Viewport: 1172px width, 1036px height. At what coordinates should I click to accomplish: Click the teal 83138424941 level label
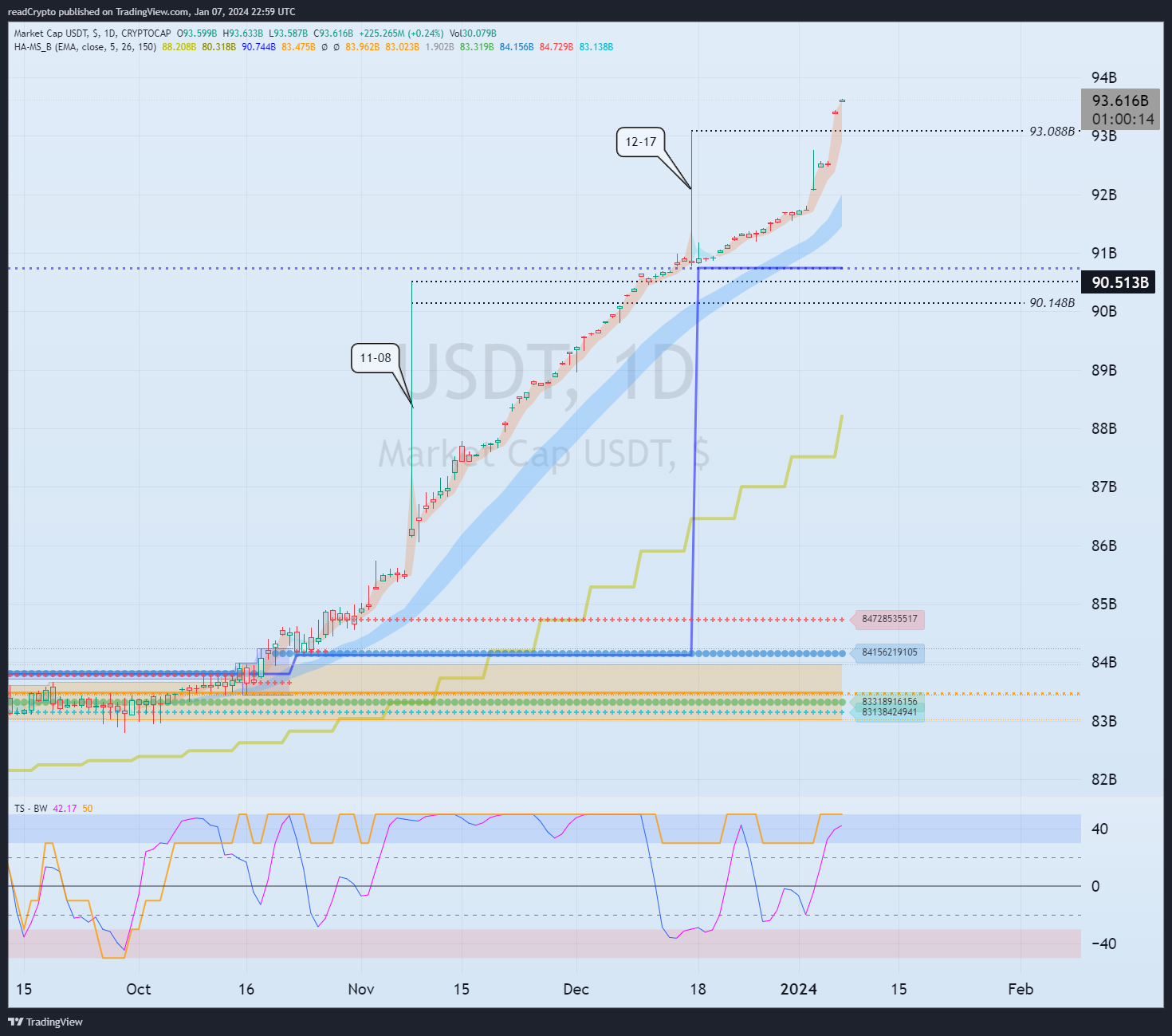coord(890,712)
